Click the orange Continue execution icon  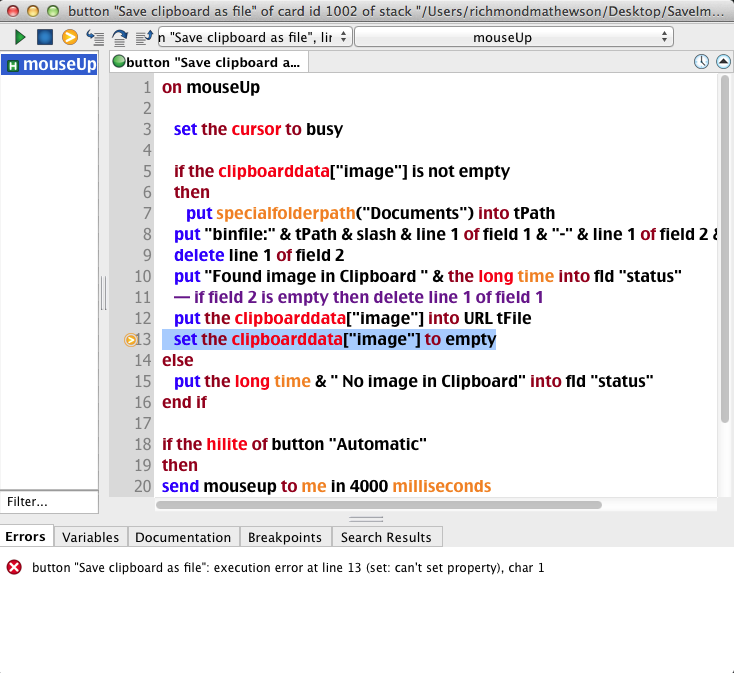69,37
